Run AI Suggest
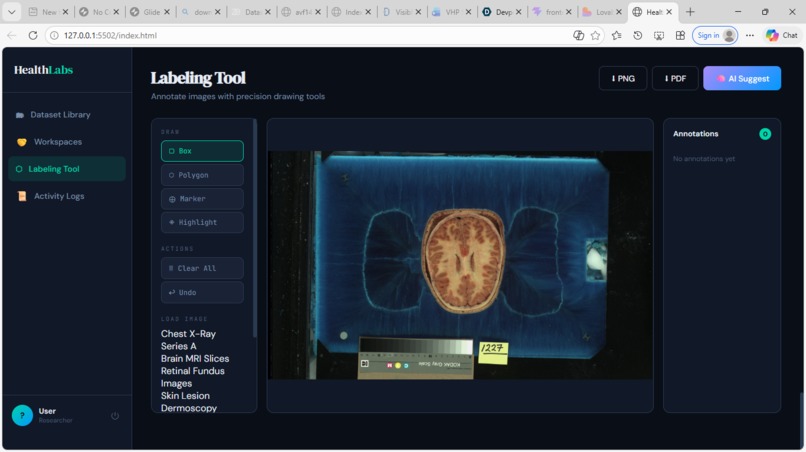The width and height of the screenshot is (806, 452). coord(742,78)
